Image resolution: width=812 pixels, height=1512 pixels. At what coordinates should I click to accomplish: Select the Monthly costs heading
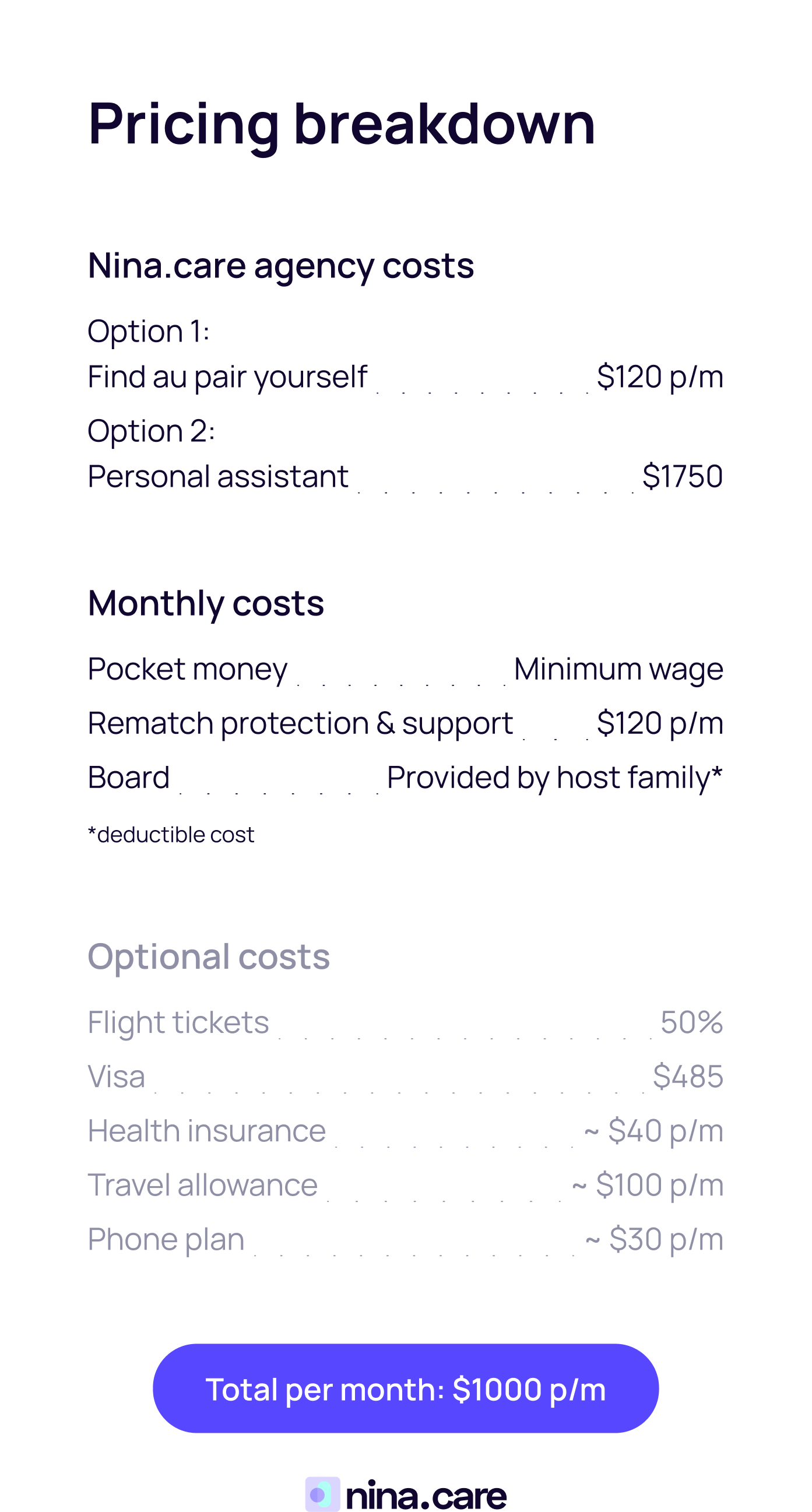click(x=206, y=603)
